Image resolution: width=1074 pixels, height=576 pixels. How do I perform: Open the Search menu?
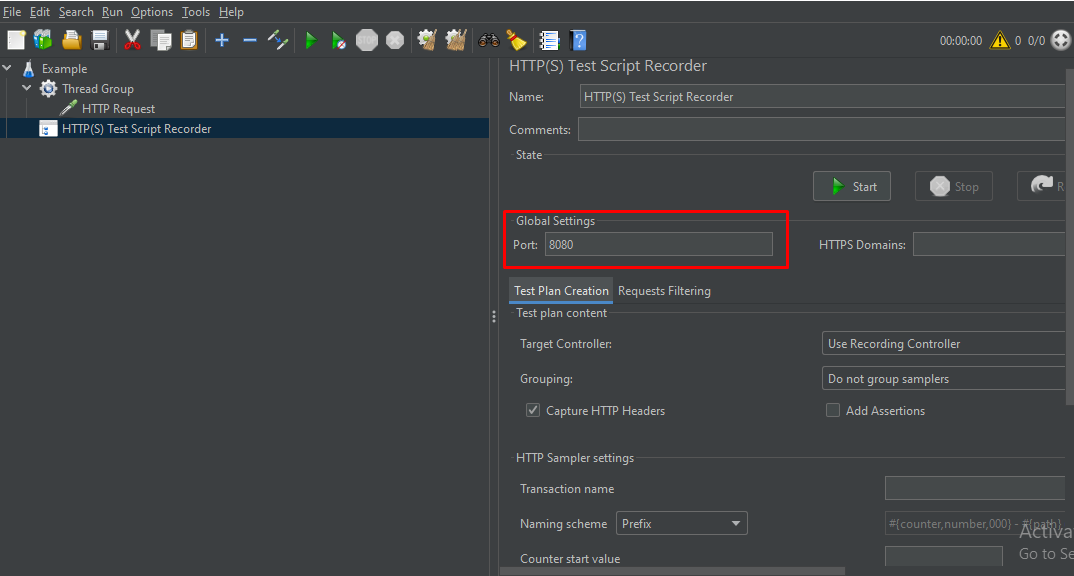76,12
